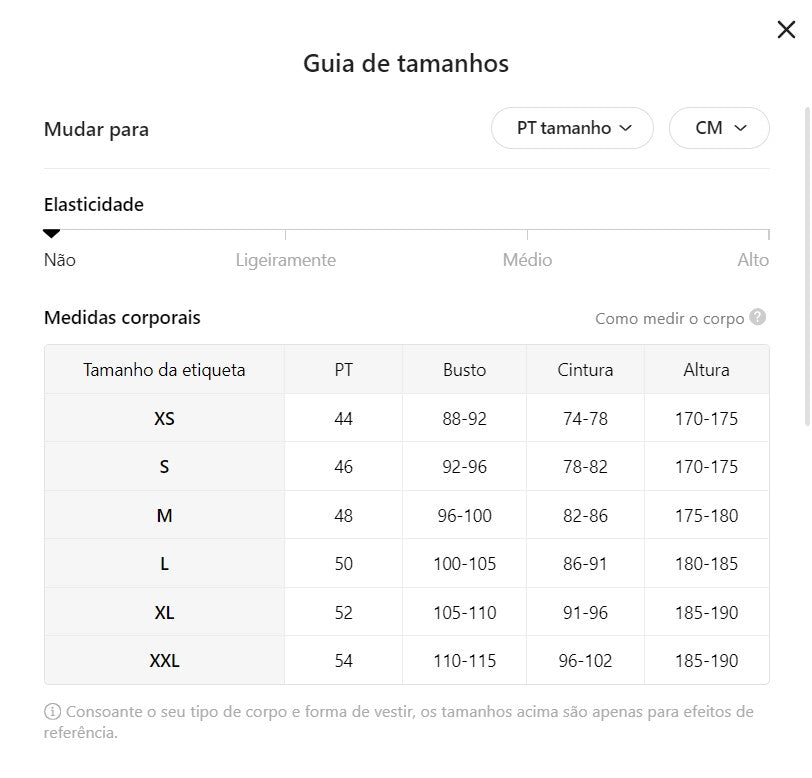Select the XL size row label
Image resolution: width=812 pixels, height=778 pixels.
164,613
